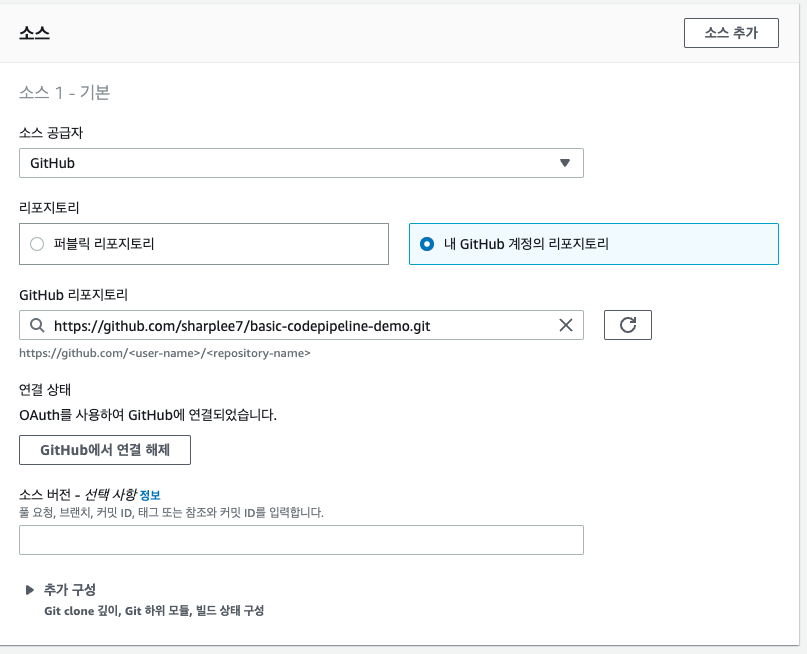Open the 소스 공급자 GitHub dropdown
The width and height of the screenshot is (807, 654).
[301, 163]
